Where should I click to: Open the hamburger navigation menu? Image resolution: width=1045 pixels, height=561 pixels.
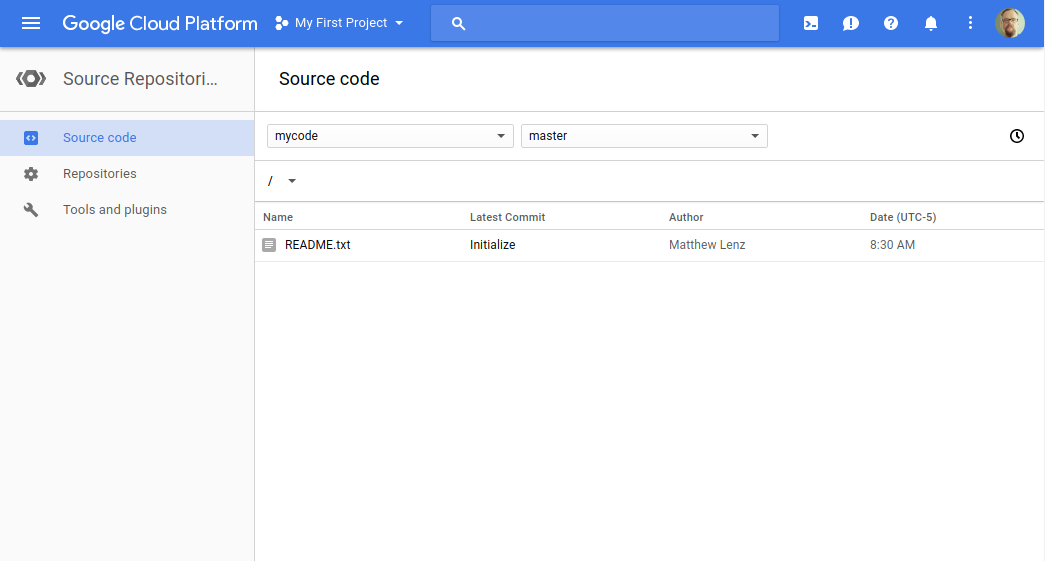click(31, 23)
